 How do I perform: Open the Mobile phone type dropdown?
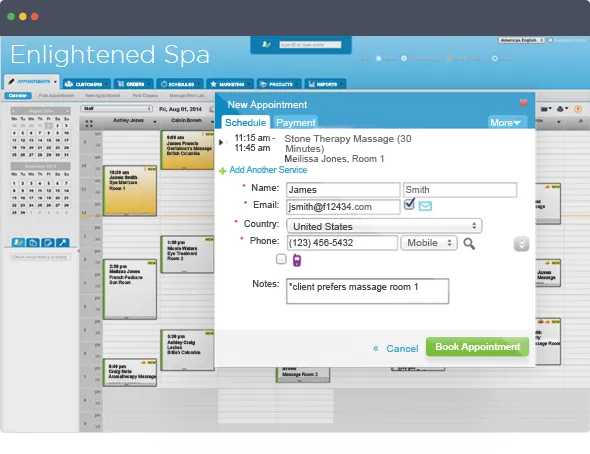coord(429,243)
